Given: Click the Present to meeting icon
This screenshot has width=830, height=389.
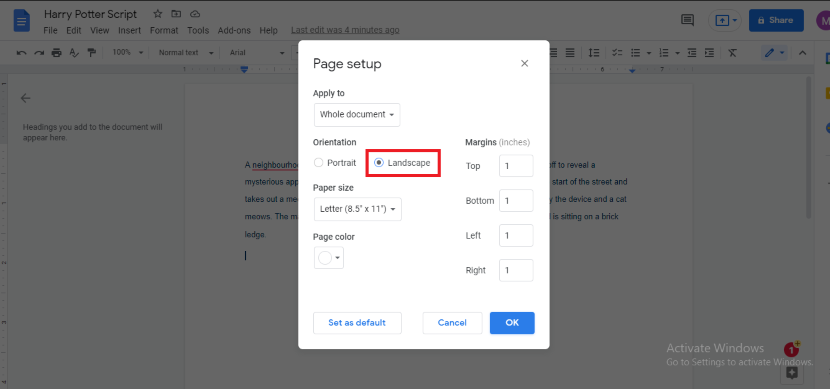Looking at the screenshot, I should [x=722, y=20].
